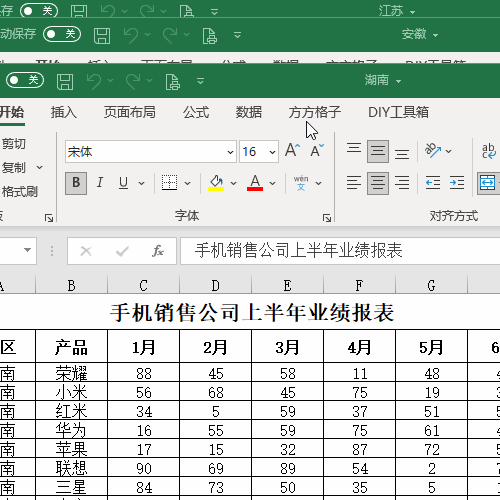The width and height of the screenshot is (500, 500).
Task: Click text orientation icon
Action: (433, 151)
